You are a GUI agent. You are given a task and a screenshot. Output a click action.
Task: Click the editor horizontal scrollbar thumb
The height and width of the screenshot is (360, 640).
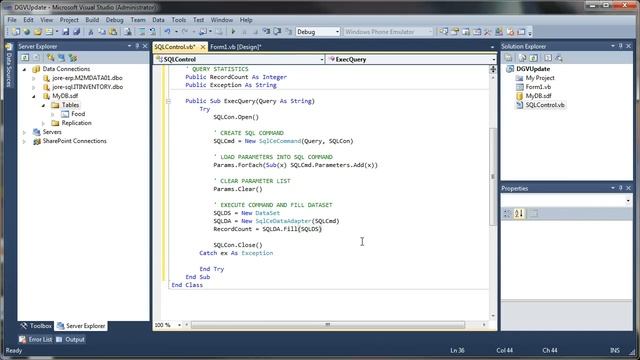pos(328,325)
